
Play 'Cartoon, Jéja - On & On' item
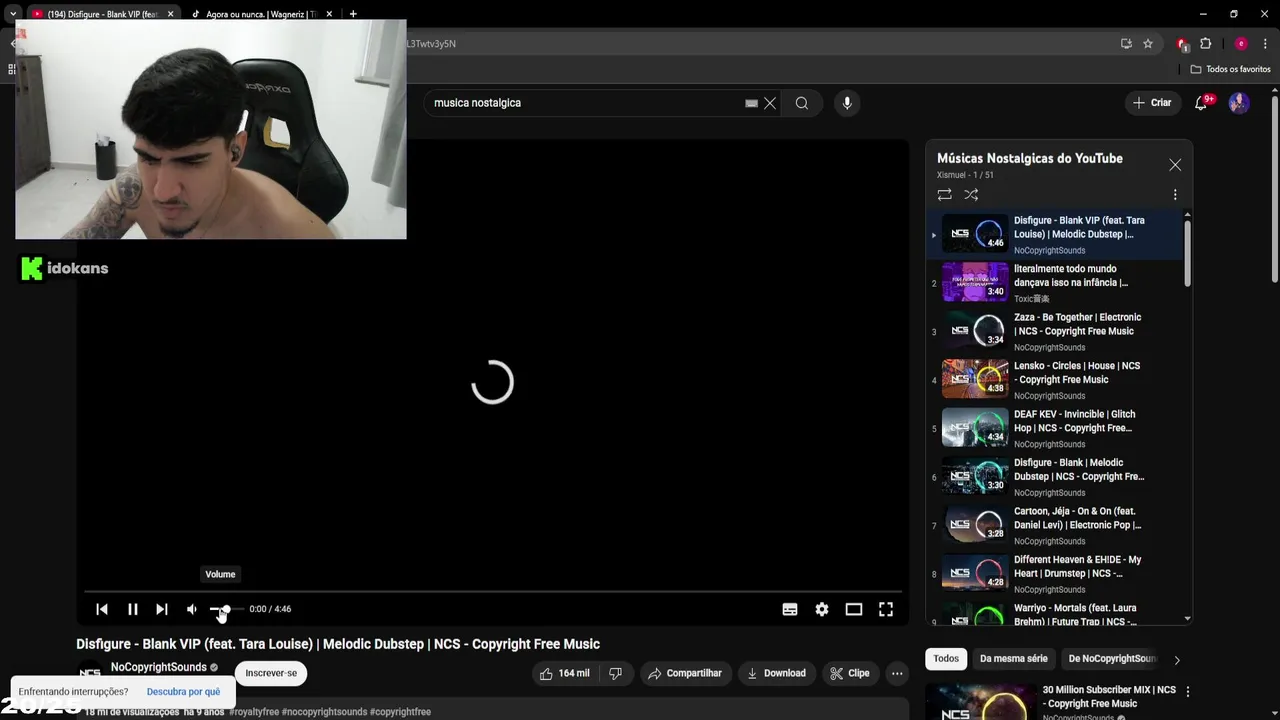coord(1055,525)
